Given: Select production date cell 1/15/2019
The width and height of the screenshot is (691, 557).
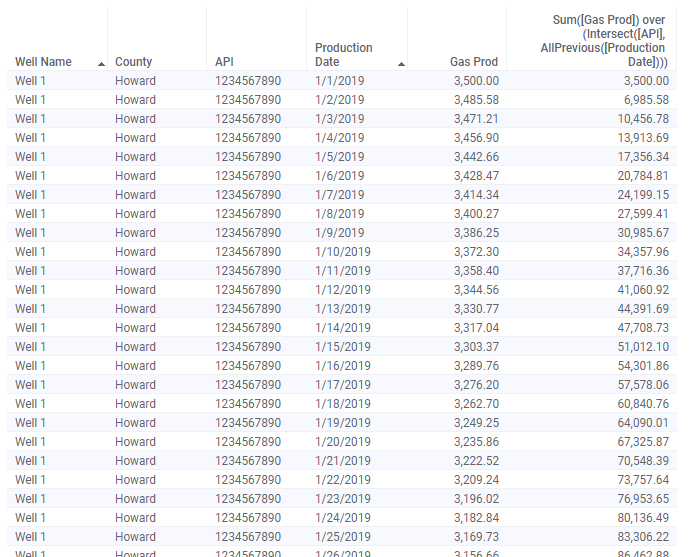Looking at the screenshot, I should pos(343,346).
